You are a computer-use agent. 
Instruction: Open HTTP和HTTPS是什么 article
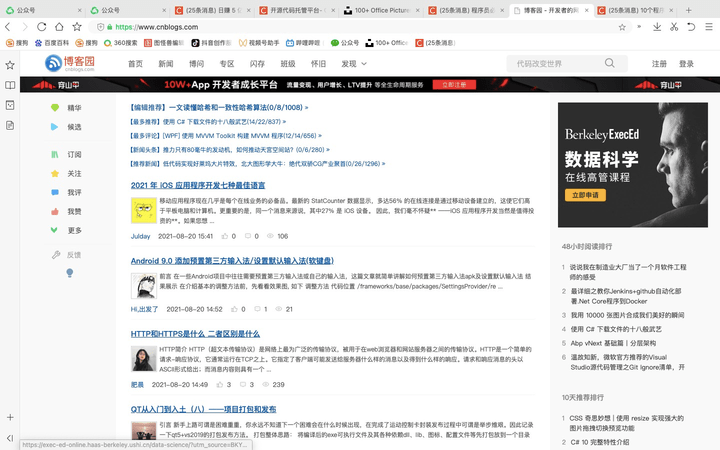tap(195, 334)
